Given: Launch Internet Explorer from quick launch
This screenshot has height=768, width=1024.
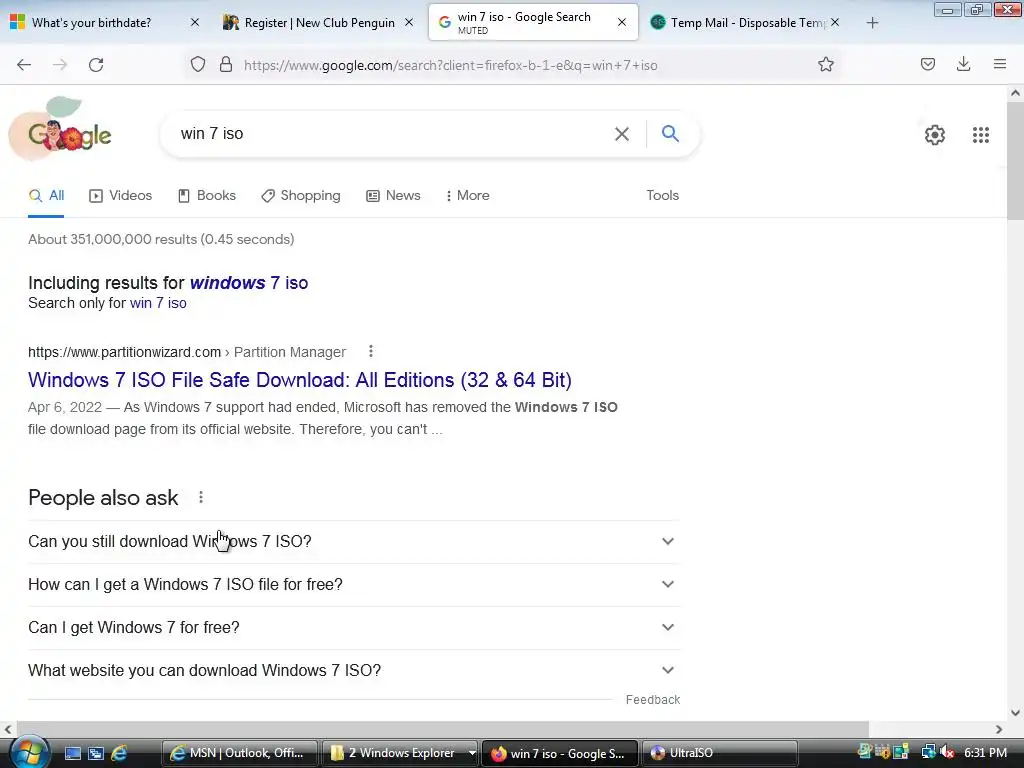Looking at the screenshot, I should click(x=119, y=753).
